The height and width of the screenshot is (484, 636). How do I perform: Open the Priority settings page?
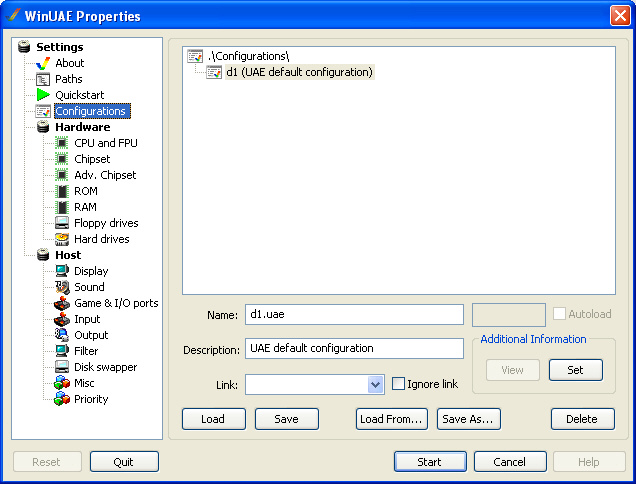point(91,399)
